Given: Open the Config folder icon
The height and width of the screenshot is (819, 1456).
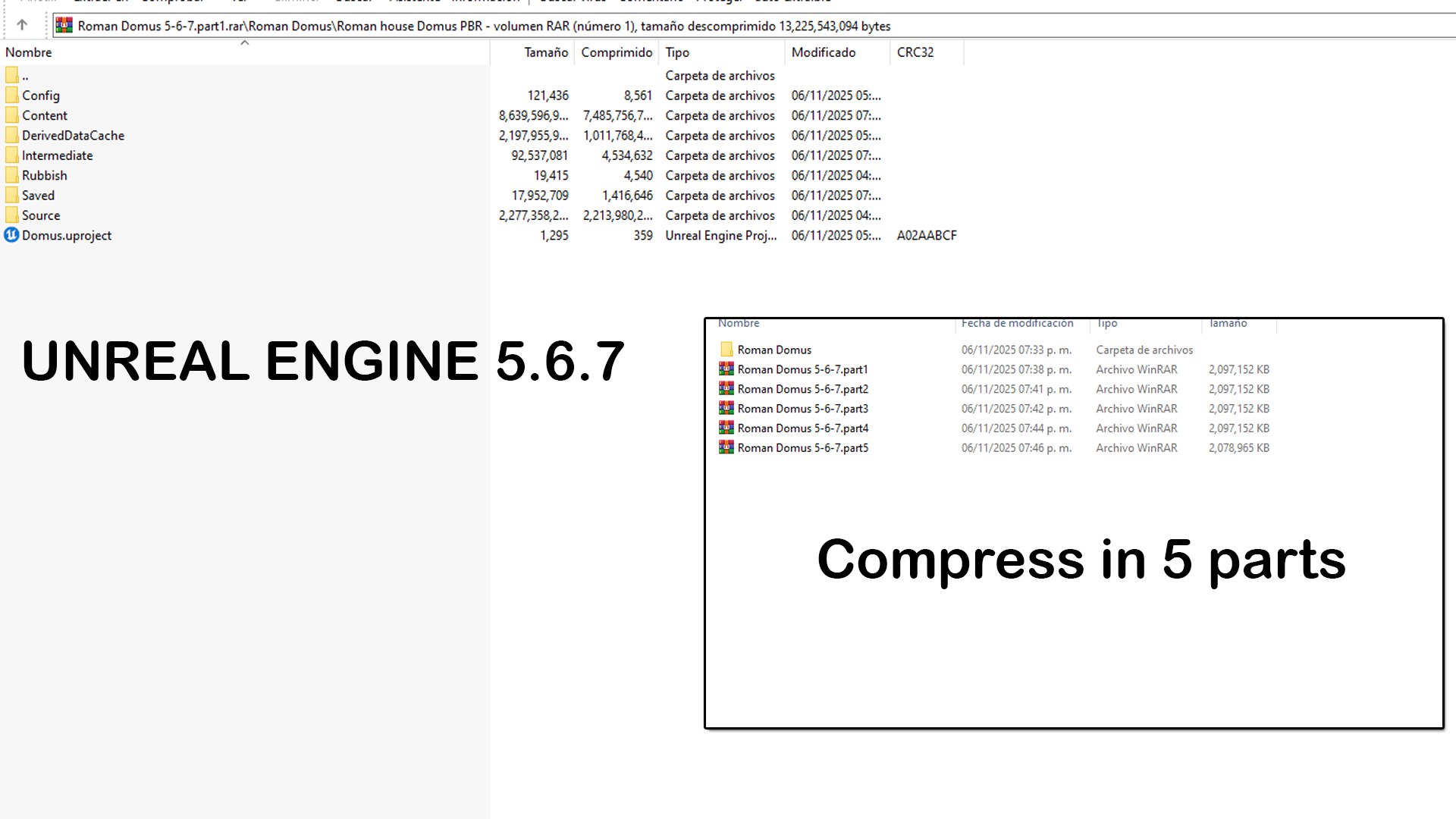Looking at the screenshot, I should click(x=11, y=96).
